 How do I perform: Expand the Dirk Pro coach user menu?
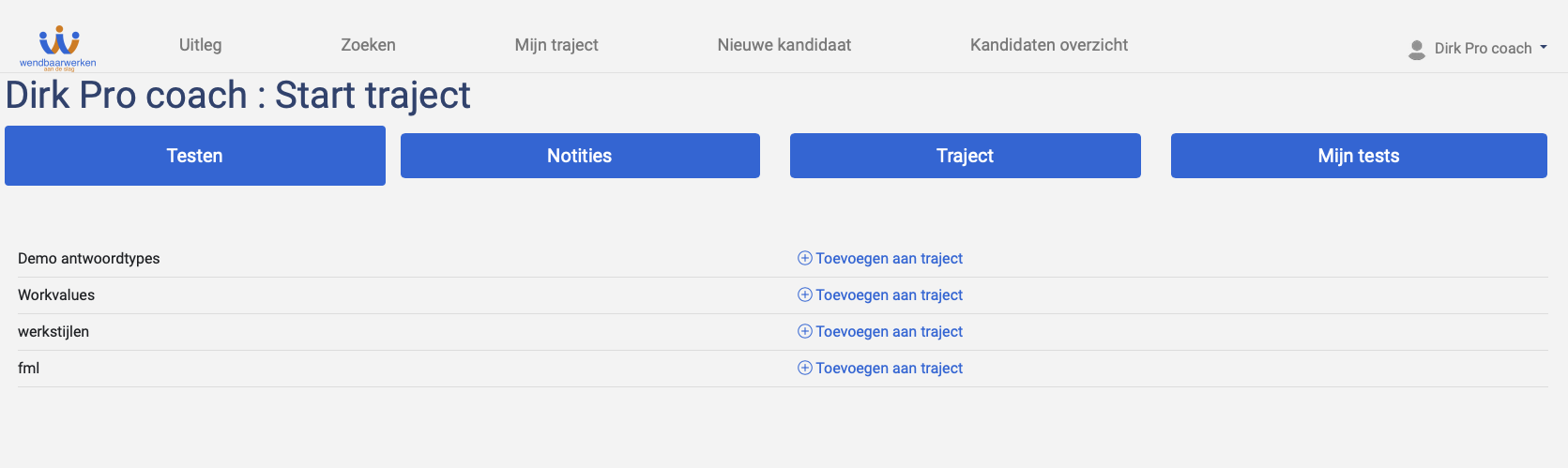pyautogui.click(x=1478, y=48)
